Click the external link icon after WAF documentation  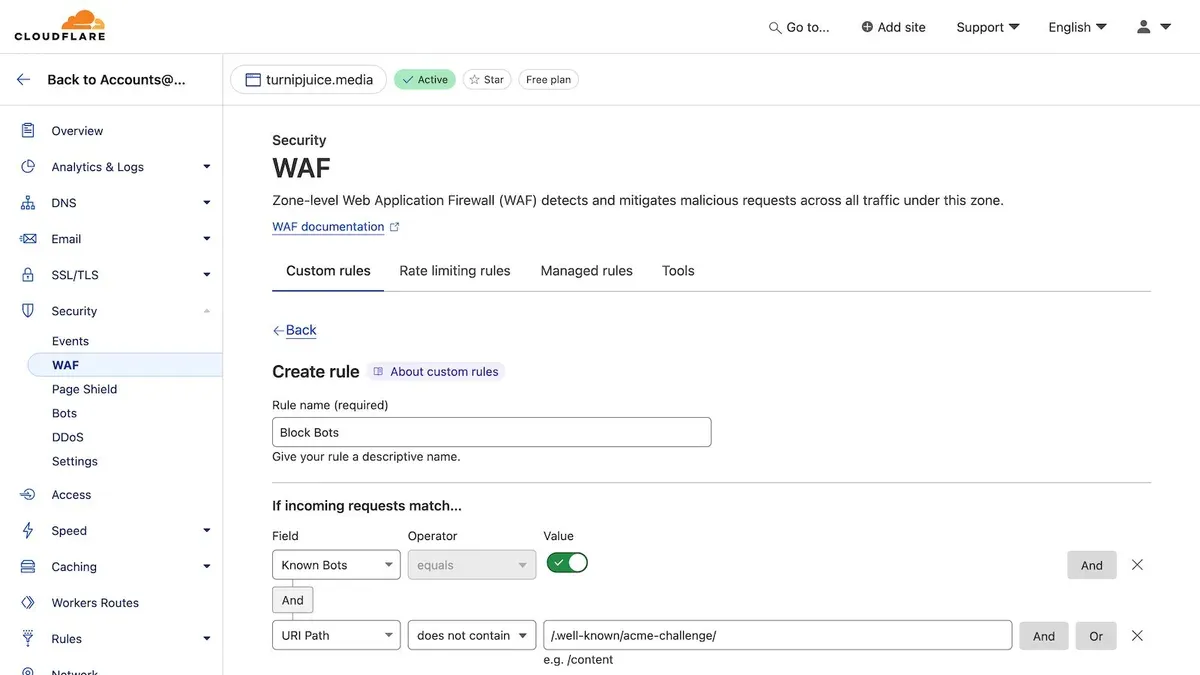pos(394,227)
